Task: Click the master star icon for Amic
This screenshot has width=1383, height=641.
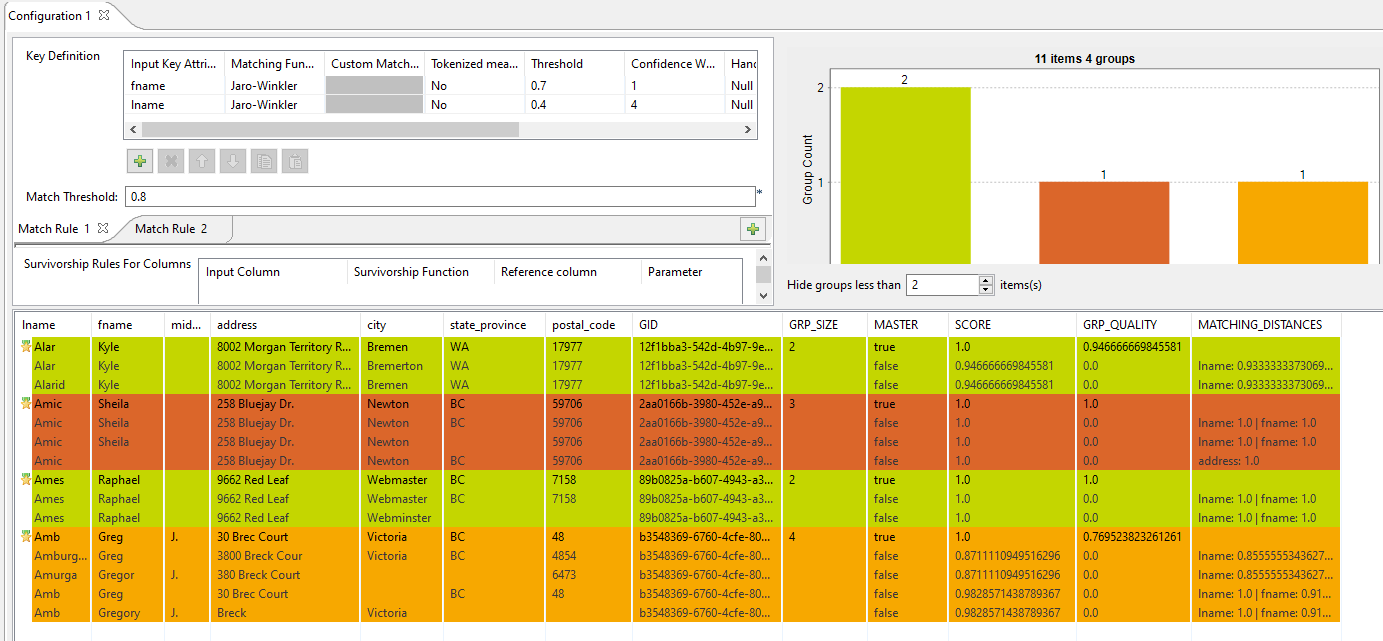Action: tap(26, 404)
